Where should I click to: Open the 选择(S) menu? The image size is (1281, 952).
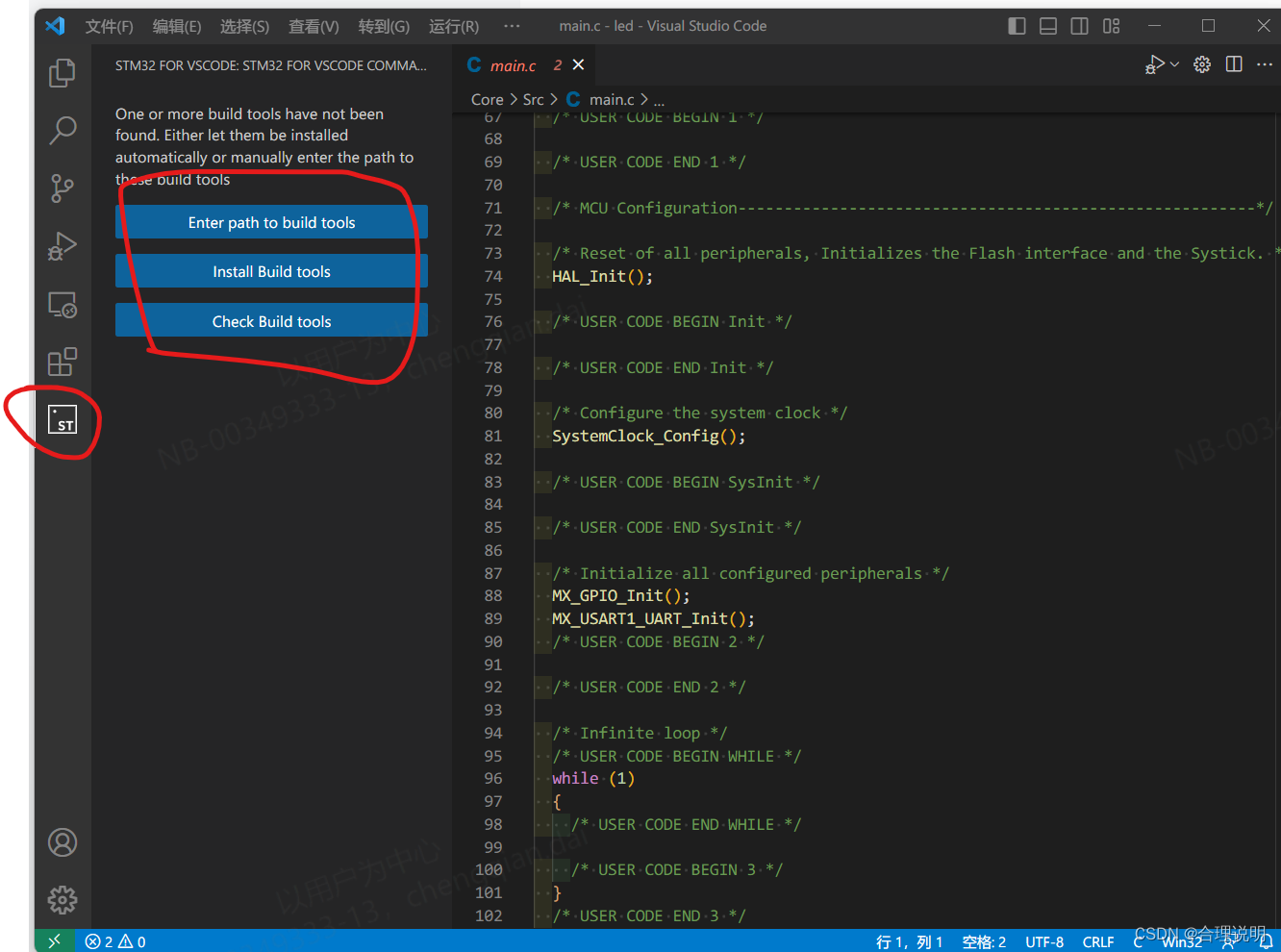pos(244,26)
